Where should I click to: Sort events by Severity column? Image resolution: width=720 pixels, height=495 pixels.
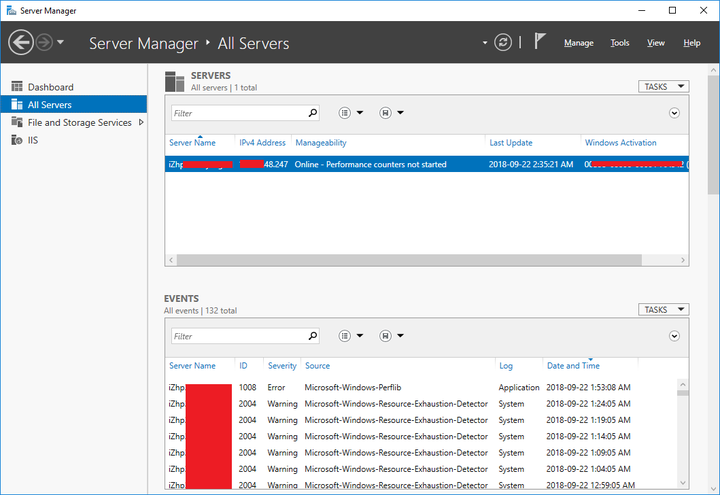click(282, 366)
